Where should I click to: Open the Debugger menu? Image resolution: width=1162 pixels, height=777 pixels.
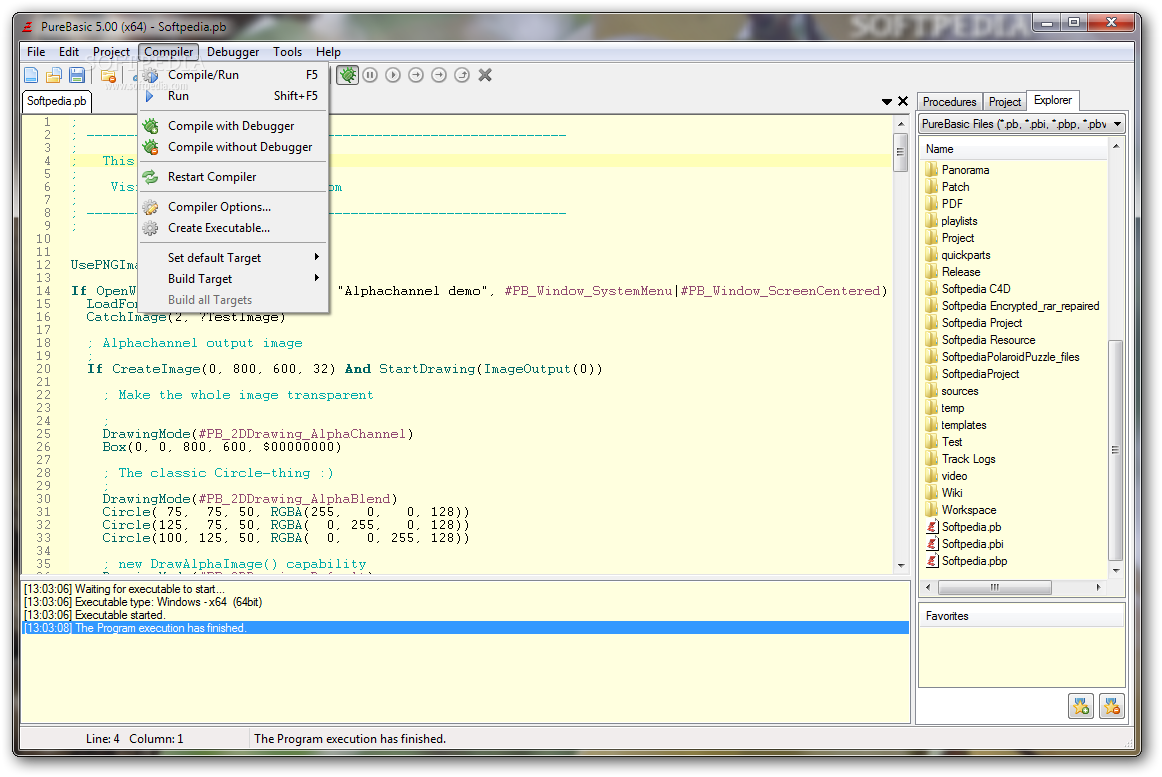[x=233, y=52]
